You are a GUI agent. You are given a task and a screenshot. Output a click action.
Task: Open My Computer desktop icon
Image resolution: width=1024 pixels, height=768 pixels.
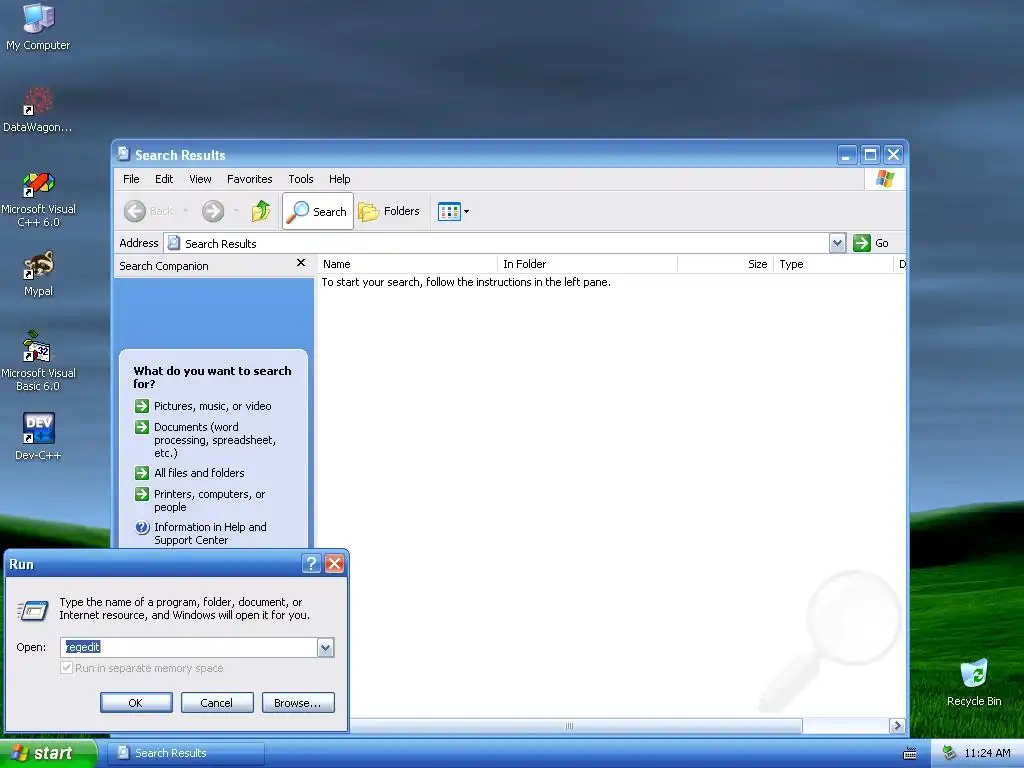pyautogui.click(x=38, y=26)
